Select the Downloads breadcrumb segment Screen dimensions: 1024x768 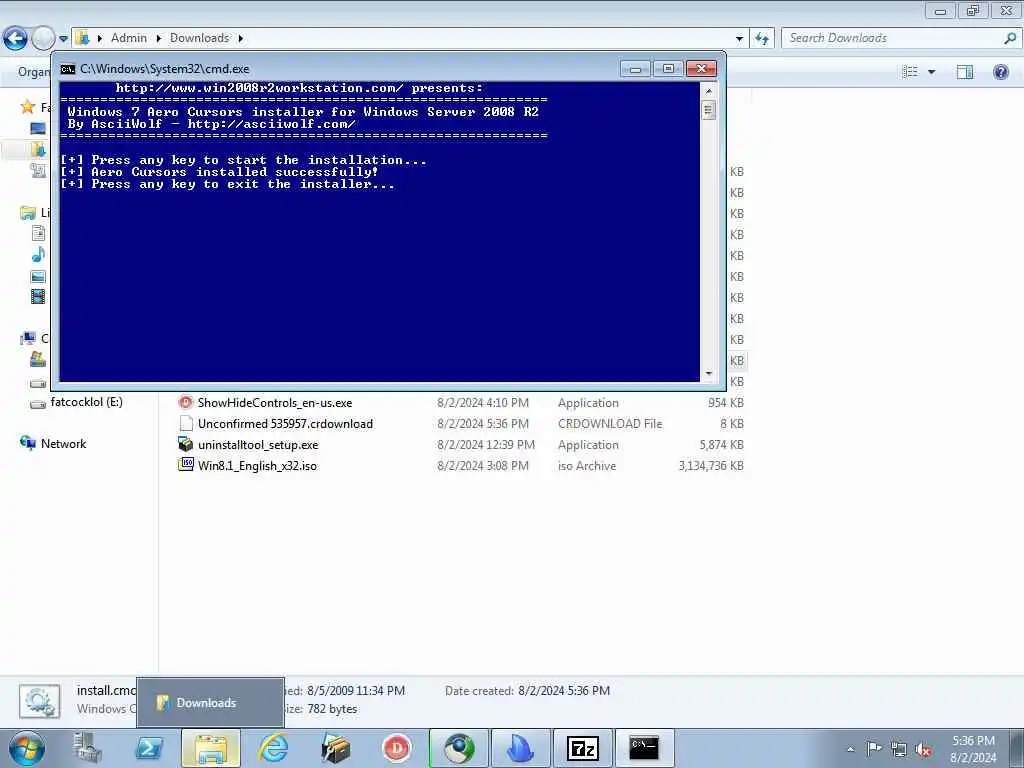(x=199, y=38)
